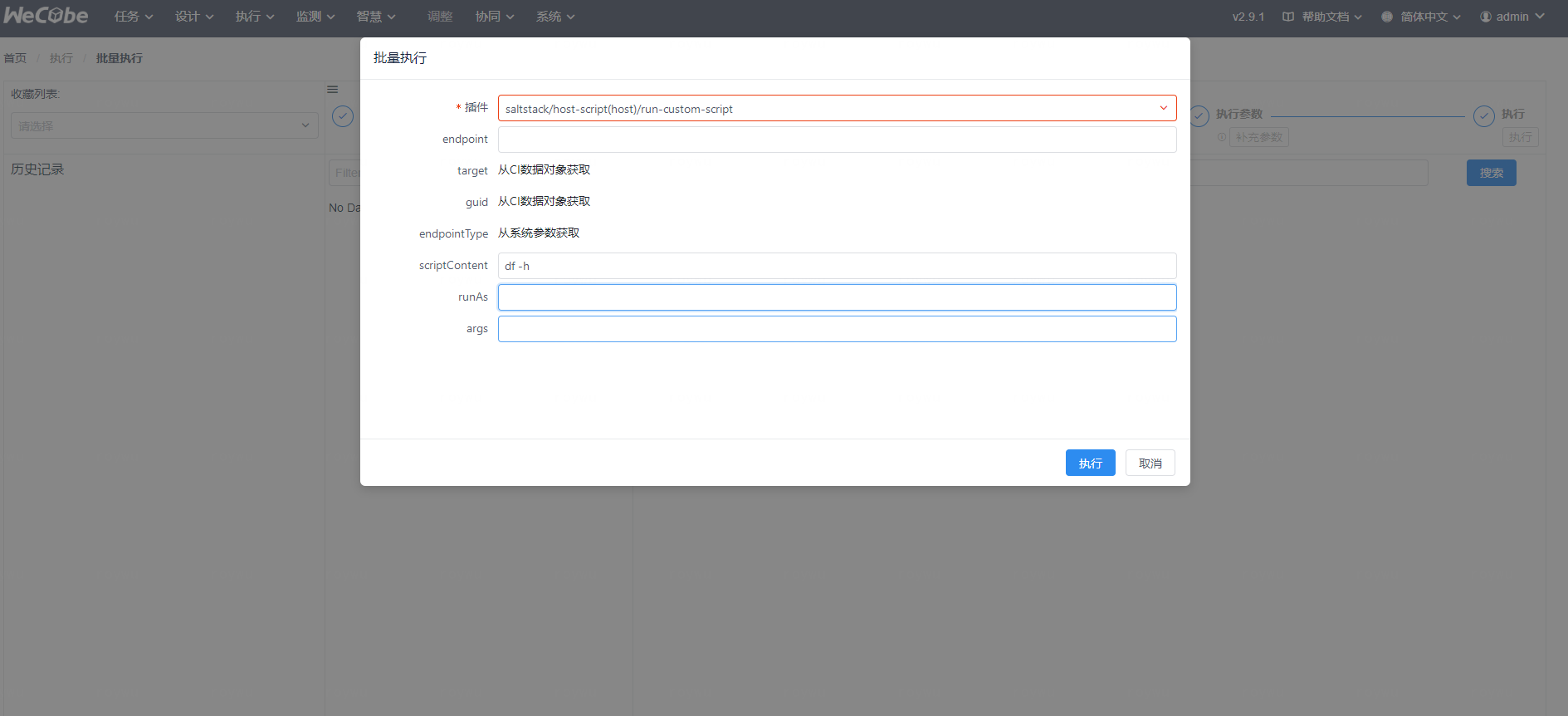
Task: Click the globe language icon
Action: [1386, 17]
